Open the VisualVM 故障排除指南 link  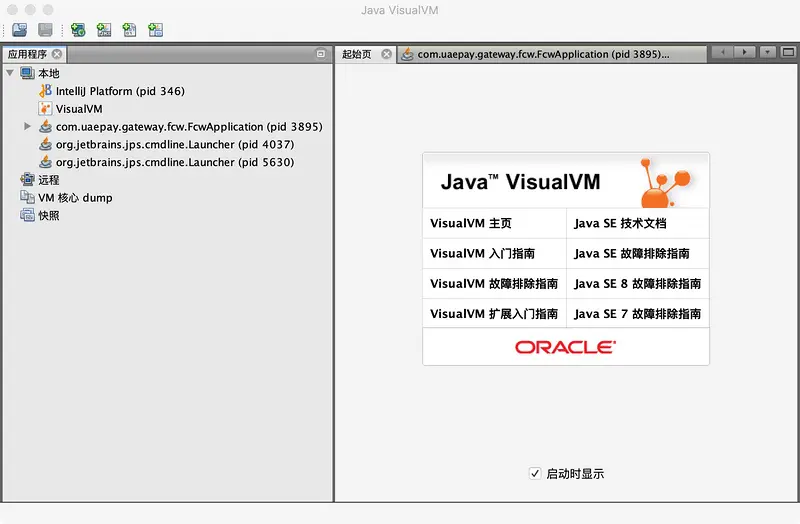pyautogui.click(x=494, y=284)
